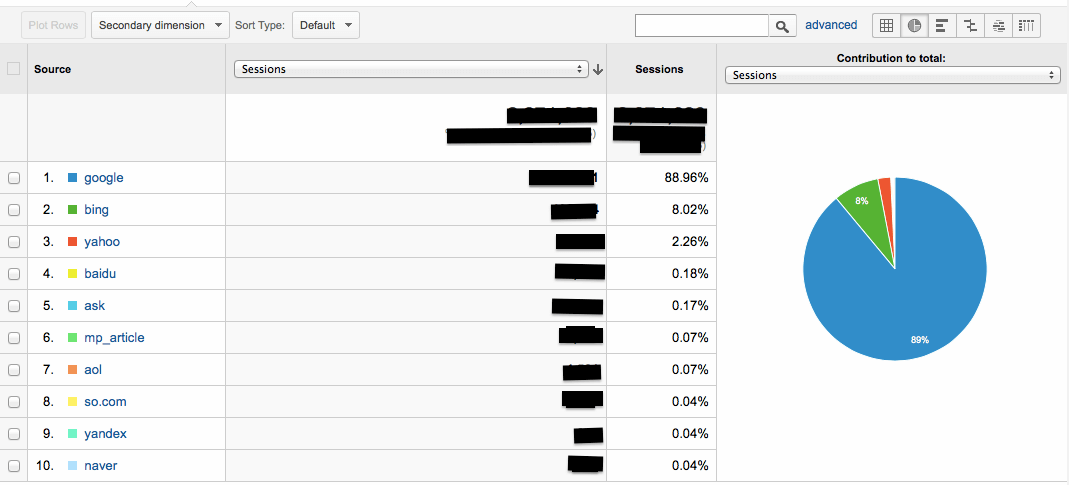The height and width of the screenshot is (485, 1069).
Task: Open the naver source link
Action: point(101,467)
